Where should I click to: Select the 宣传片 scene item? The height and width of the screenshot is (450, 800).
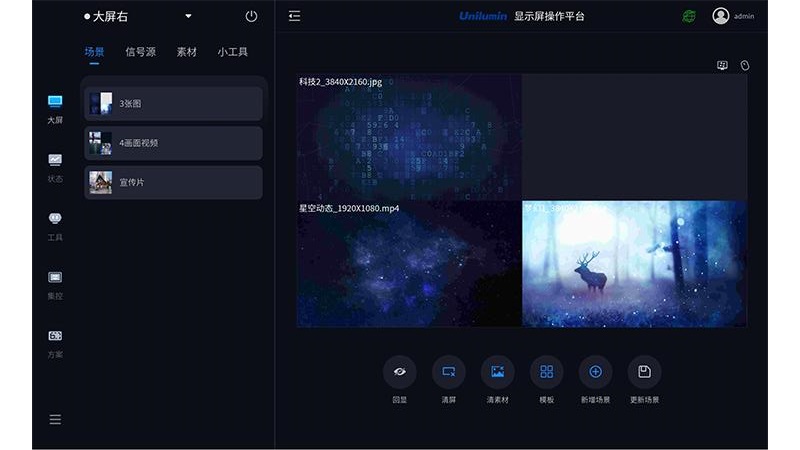point(173,183)
